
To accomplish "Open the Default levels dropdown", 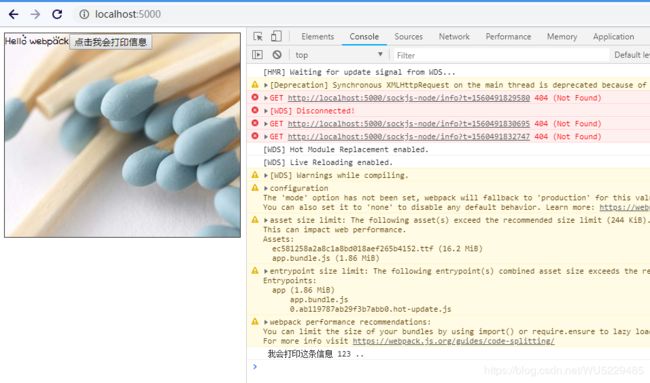I will [x=631, y=55].
